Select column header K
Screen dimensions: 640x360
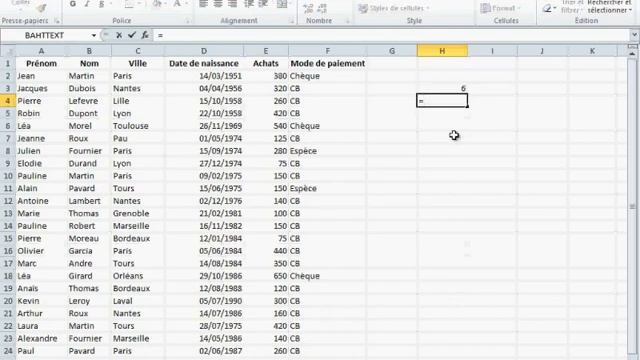pos(592,51)
